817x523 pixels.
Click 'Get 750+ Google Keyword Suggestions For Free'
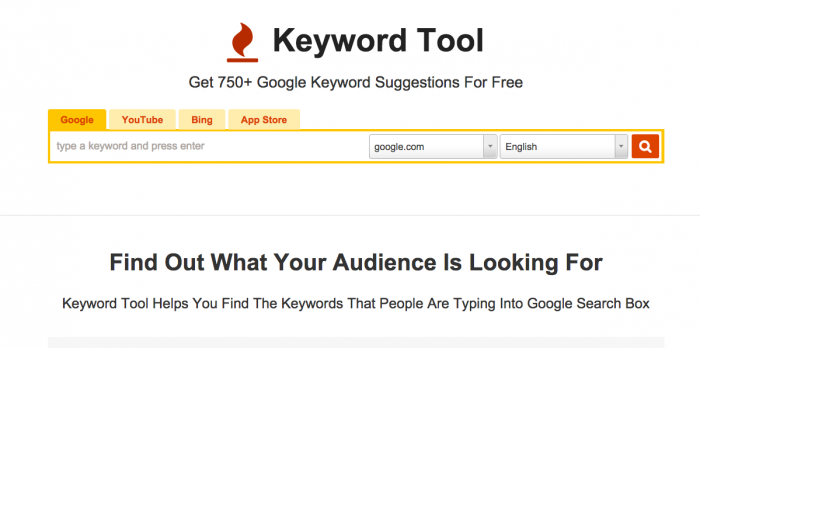tap(356, 82)
